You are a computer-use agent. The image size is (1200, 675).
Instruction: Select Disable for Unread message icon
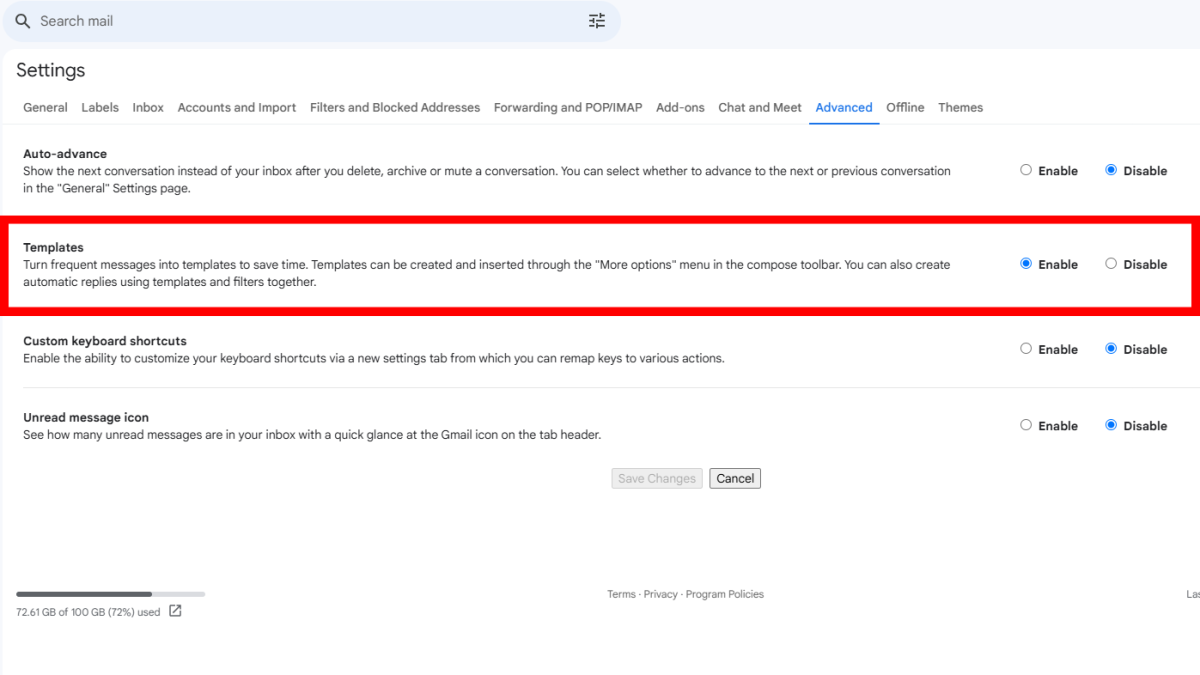pos(1111,425)
